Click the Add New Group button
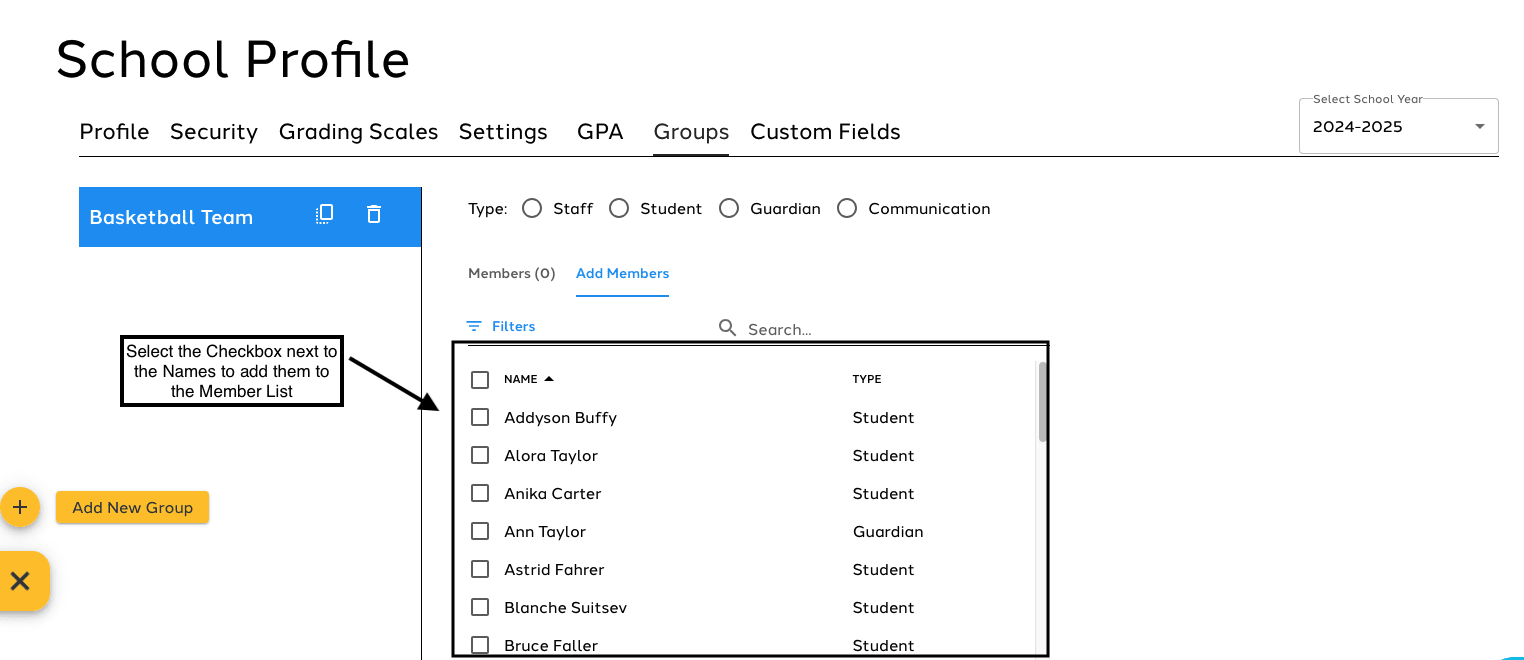1524x660 pixels. (x=132, y=507)
